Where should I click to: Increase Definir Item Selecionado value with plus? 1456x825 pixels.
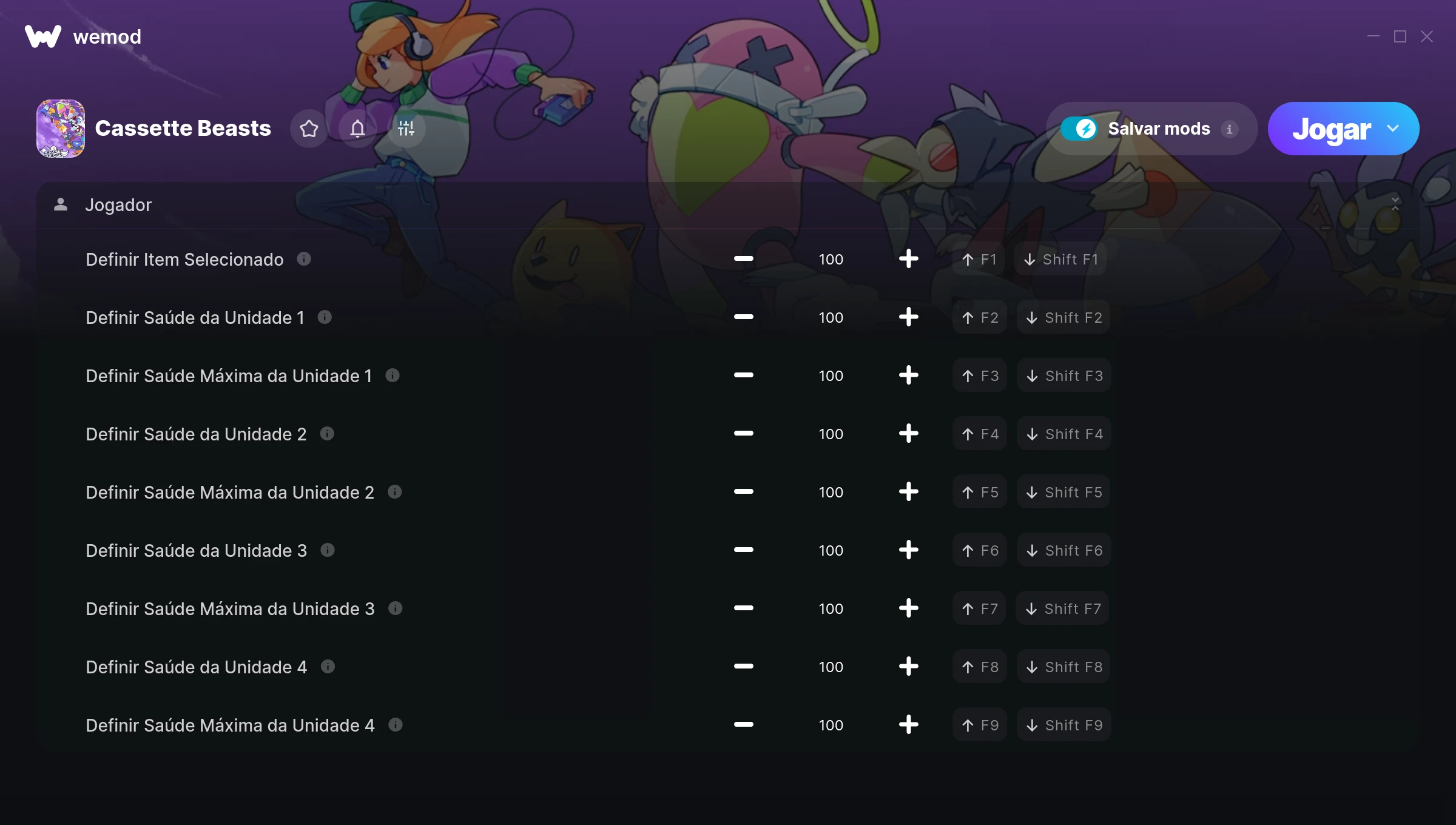pyautogui.click(x=908, y=259)
